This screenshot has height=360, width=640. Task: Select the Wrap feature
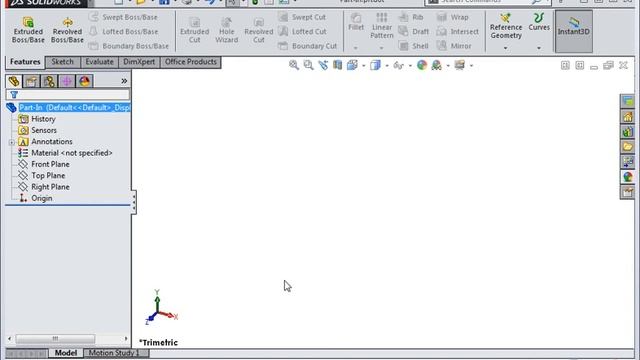(452, 17)
